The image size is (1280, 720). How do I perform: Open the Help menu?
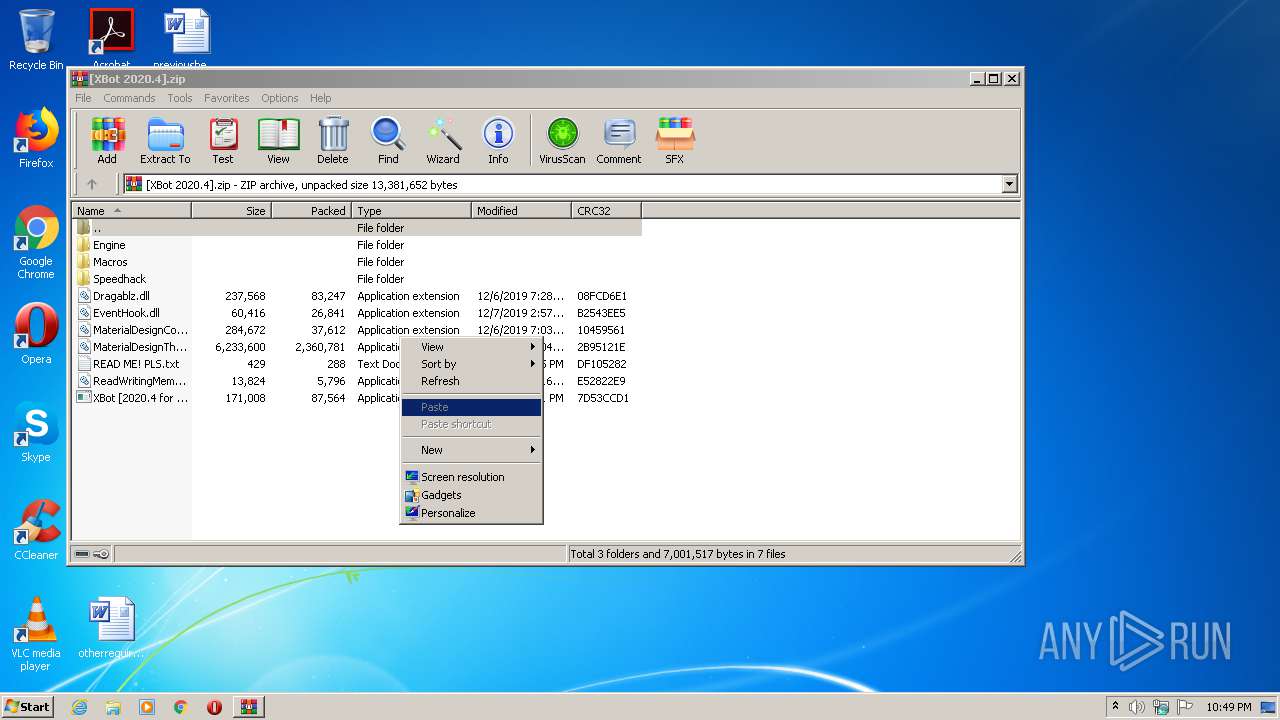coord(320,98)
